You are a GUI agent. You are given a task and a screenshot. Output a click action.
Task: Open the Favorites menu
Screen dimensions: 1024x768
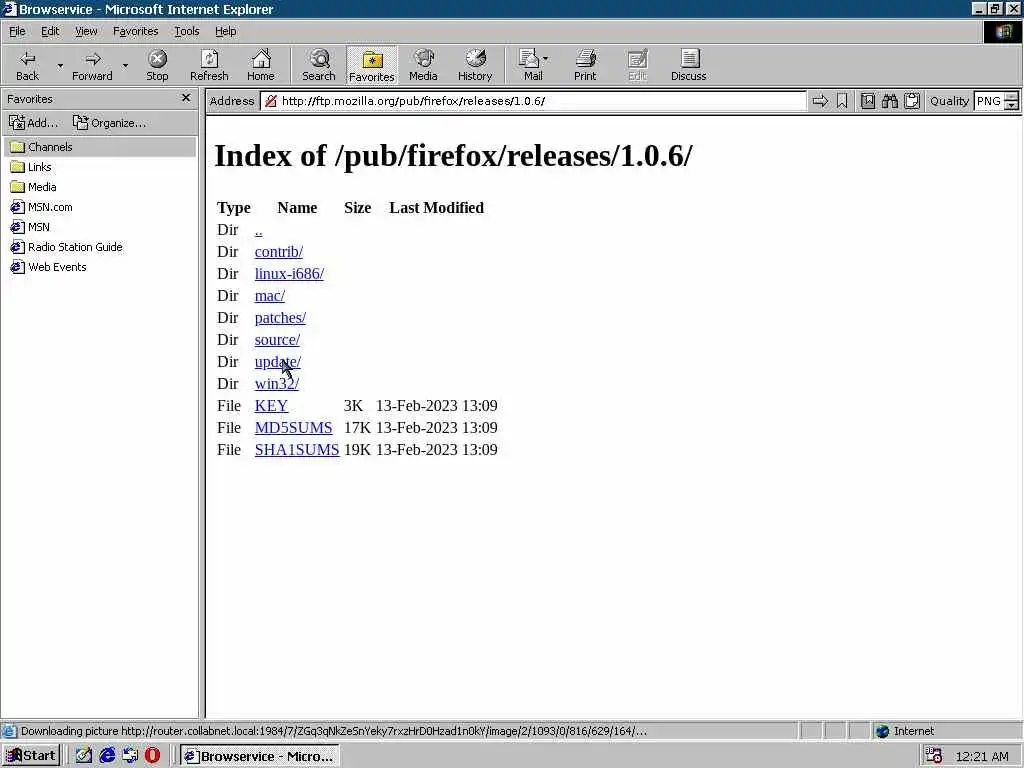tap(135, 31)
